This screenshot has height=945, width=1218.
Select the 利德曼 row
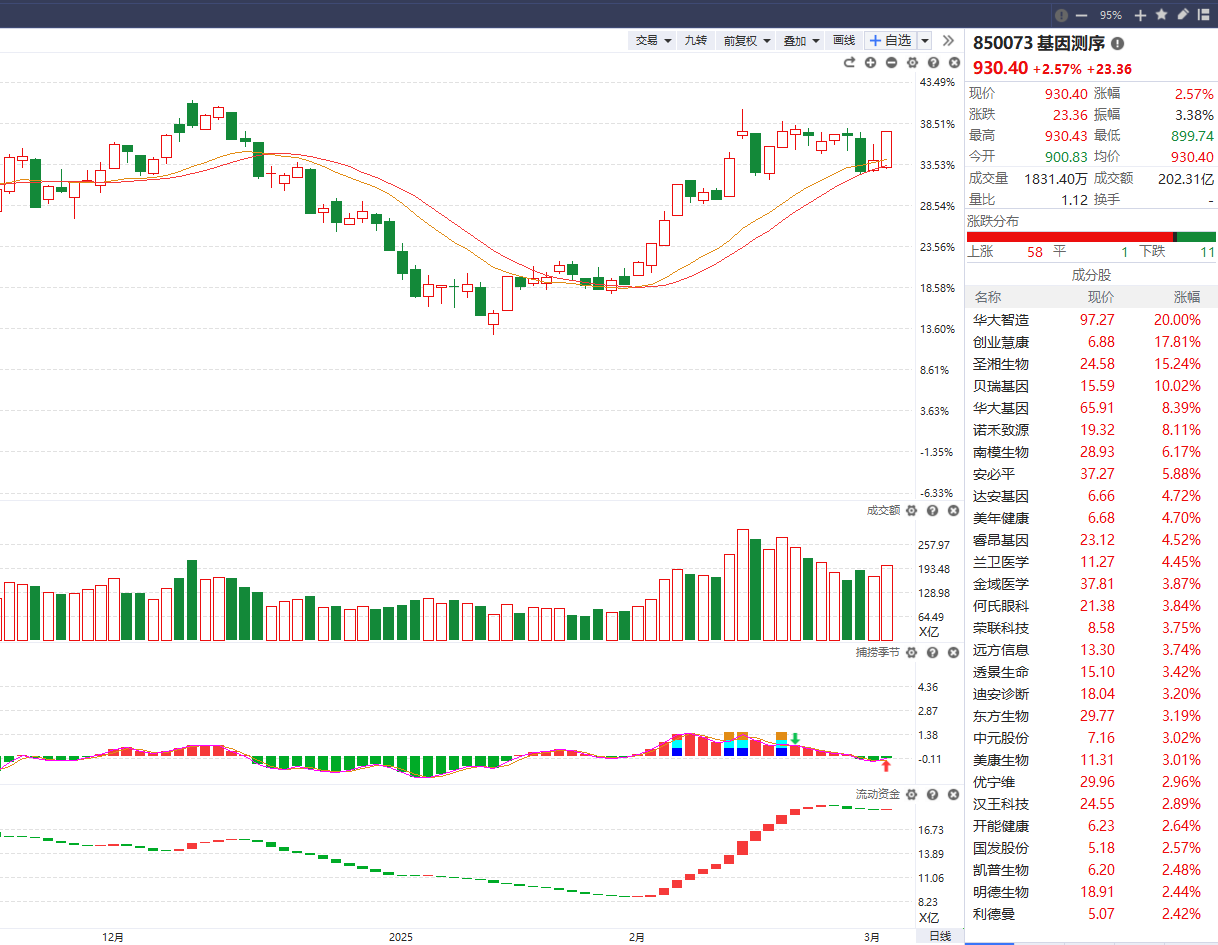tap(1091, 914)
